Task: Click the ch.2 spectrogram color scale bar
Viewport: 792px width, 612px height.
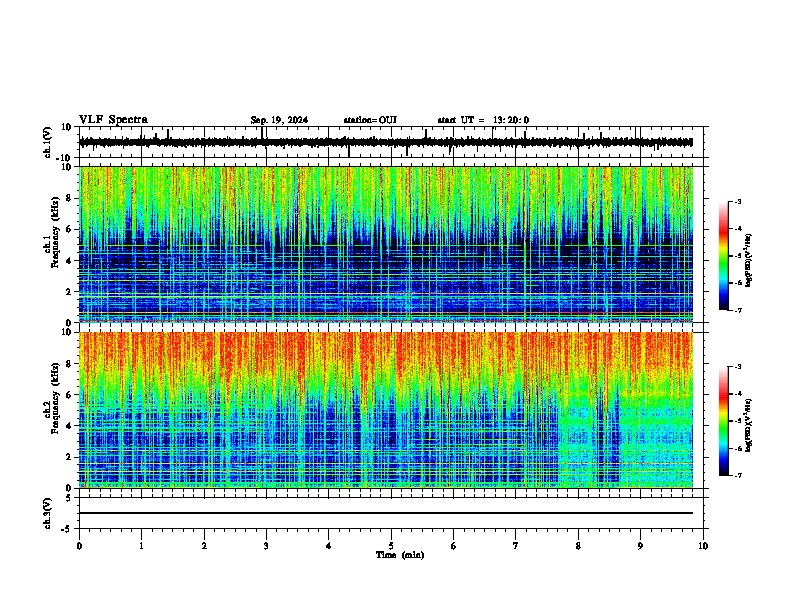Action: (723, 421)
